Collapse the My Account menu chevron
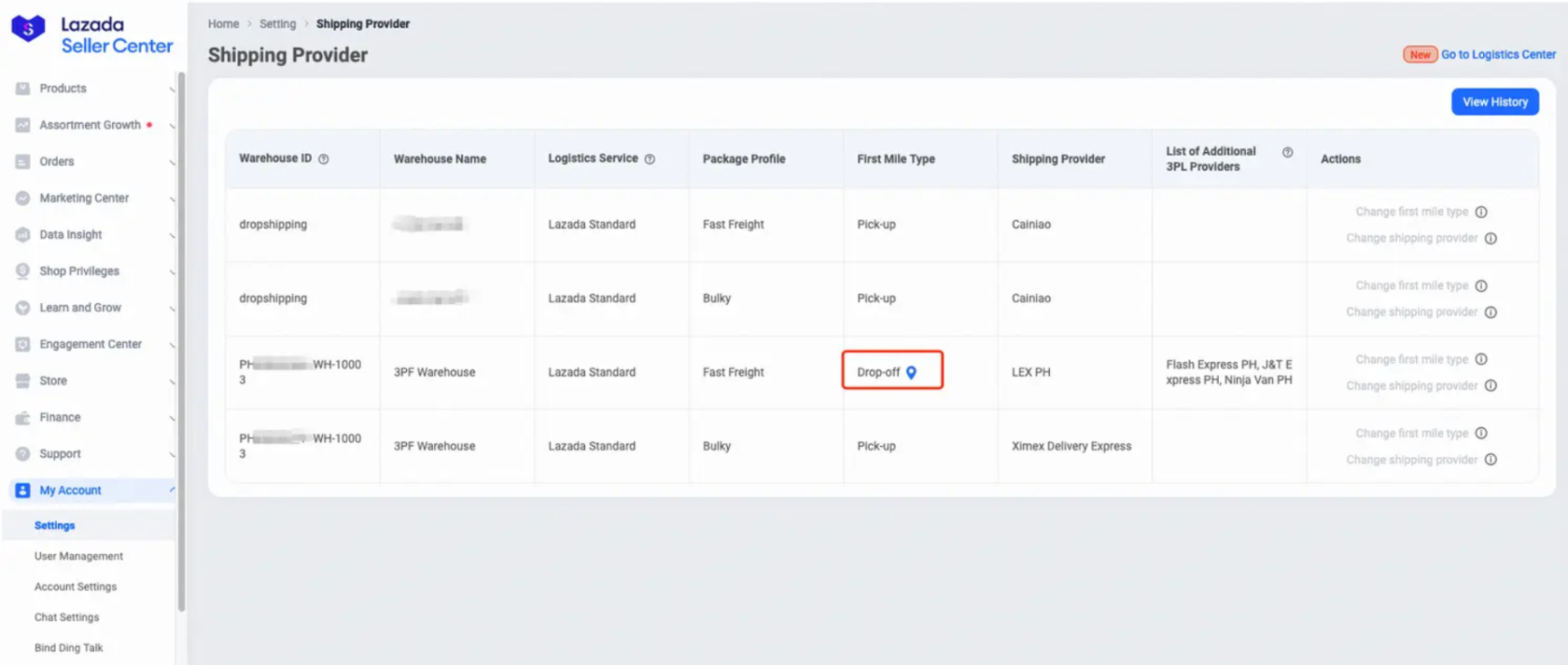 pos(172,491)
